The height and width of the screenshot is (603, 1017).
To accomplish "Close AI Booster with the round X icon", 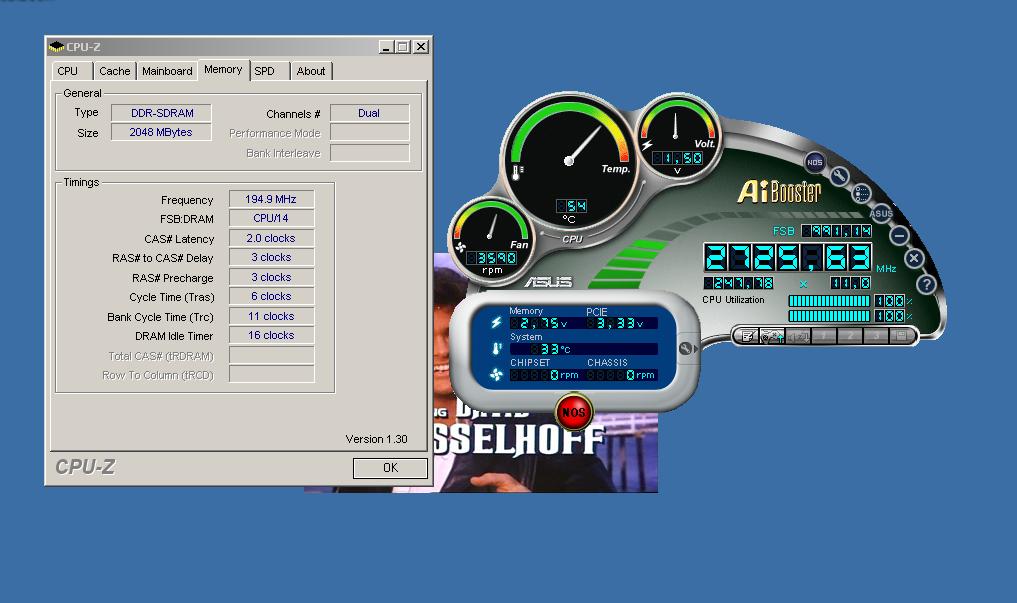I will pos(914,259).
